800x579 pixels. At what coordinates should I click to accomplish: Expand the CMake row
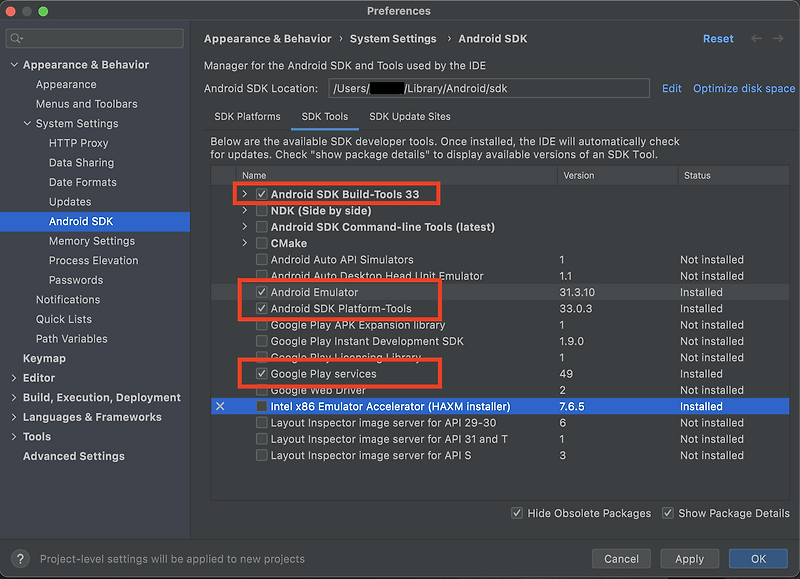(244, 243)
